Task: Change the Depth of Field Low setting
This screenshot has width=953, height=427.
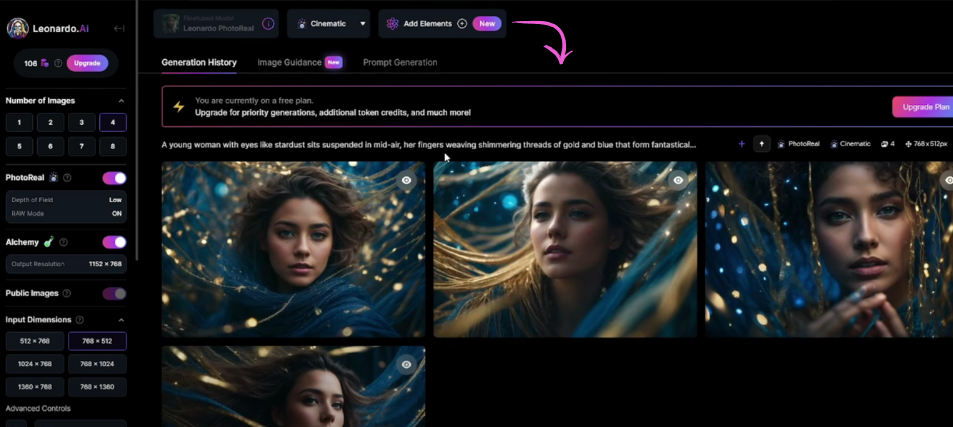Action: click(66, 200)
